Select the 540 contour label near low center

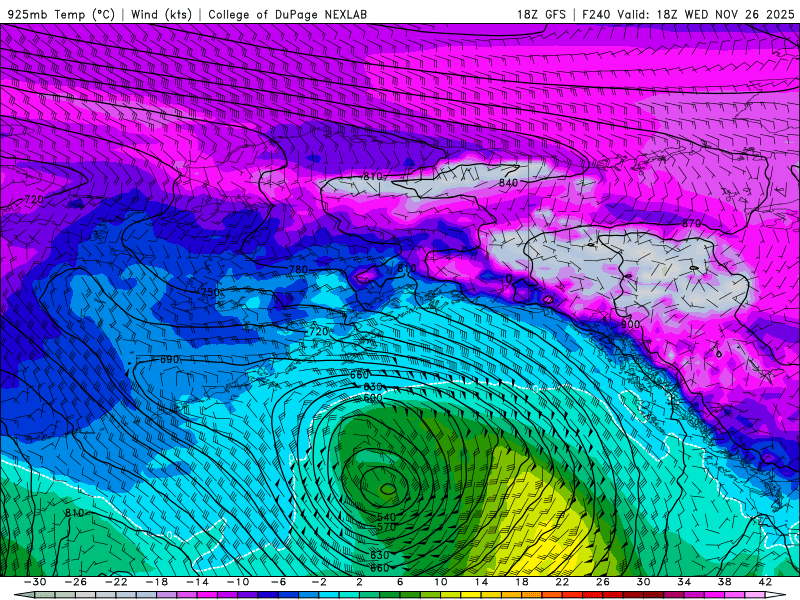(x=386, y=517)
